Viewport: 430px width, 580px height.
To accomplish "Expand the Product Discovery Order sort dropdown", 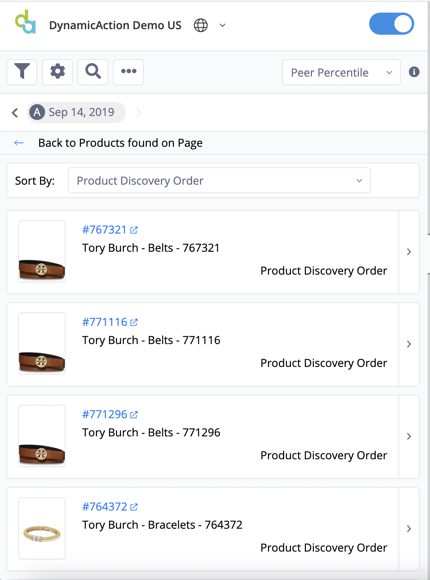I will pyautogui.click(x=219, y=181).
